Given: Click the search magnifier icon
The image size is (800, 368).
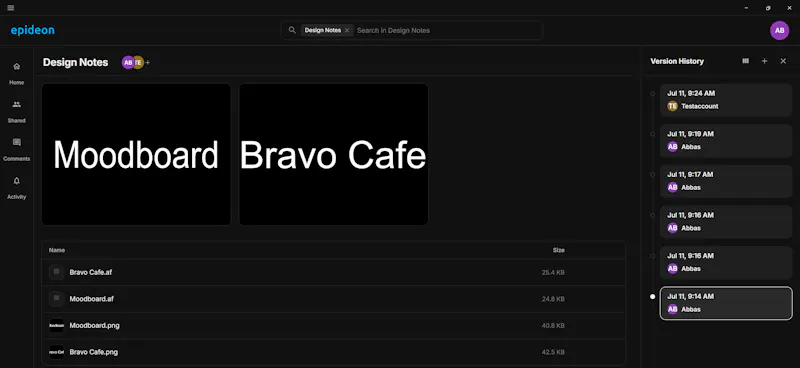Looking at the screenshot, I should click(292, 30).
